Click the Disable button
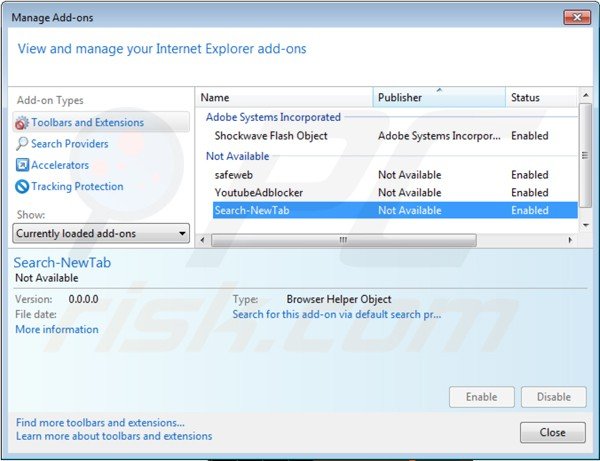 (x=553, y=397)
